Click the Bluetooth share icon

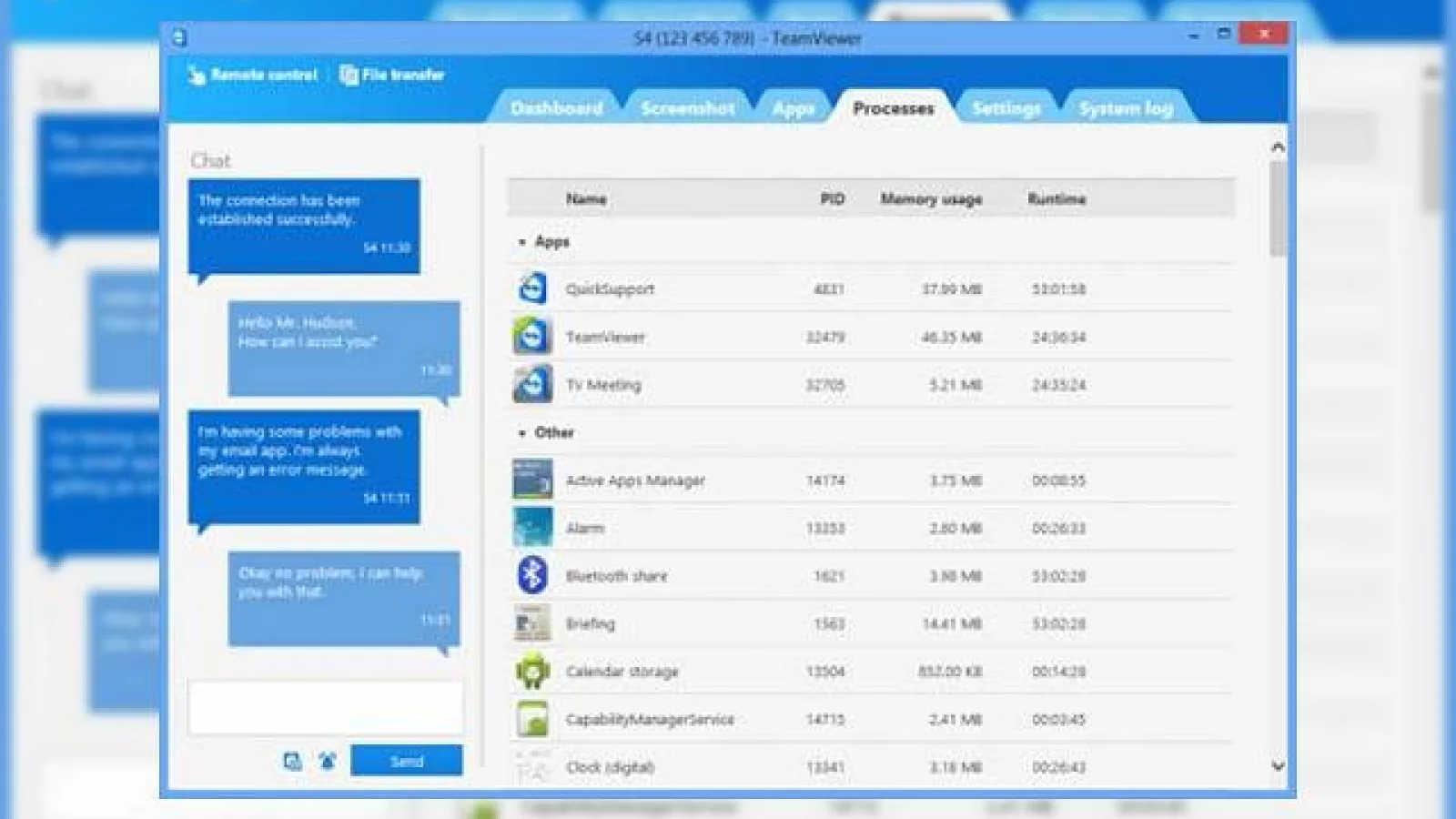(x=532, y=575)
